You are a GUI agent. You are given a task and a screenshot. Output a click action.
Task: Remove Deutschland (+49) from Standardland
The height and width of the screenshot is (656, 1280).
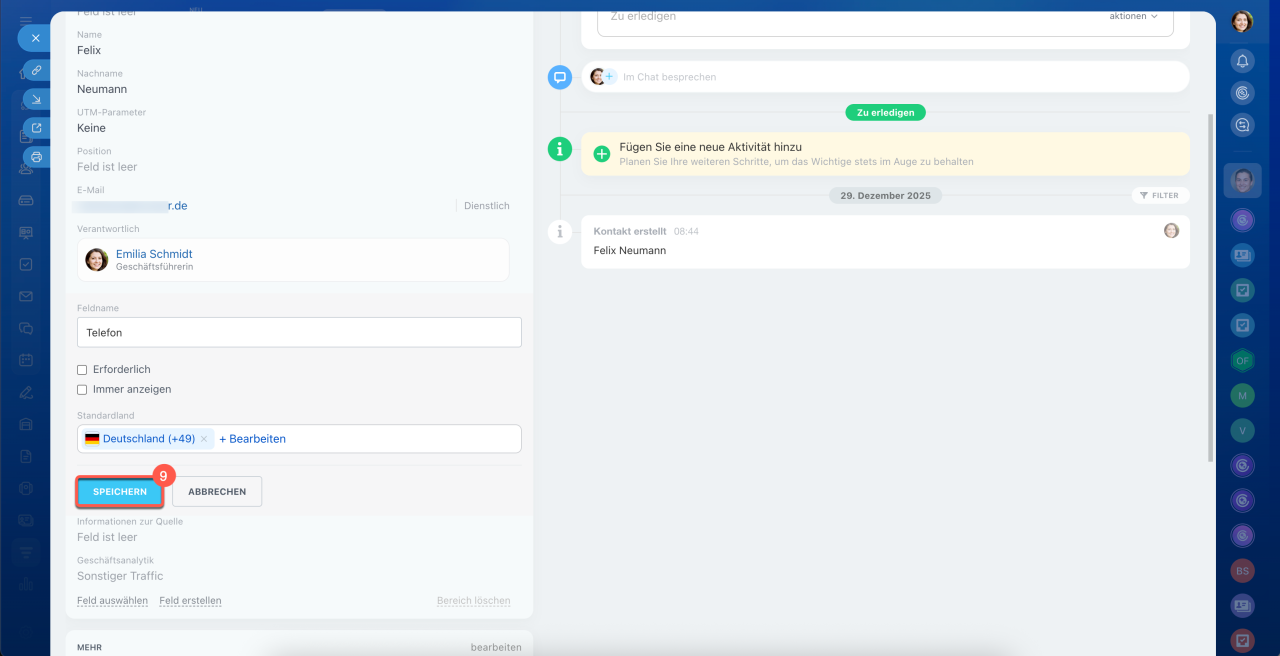tap(204, 439)
